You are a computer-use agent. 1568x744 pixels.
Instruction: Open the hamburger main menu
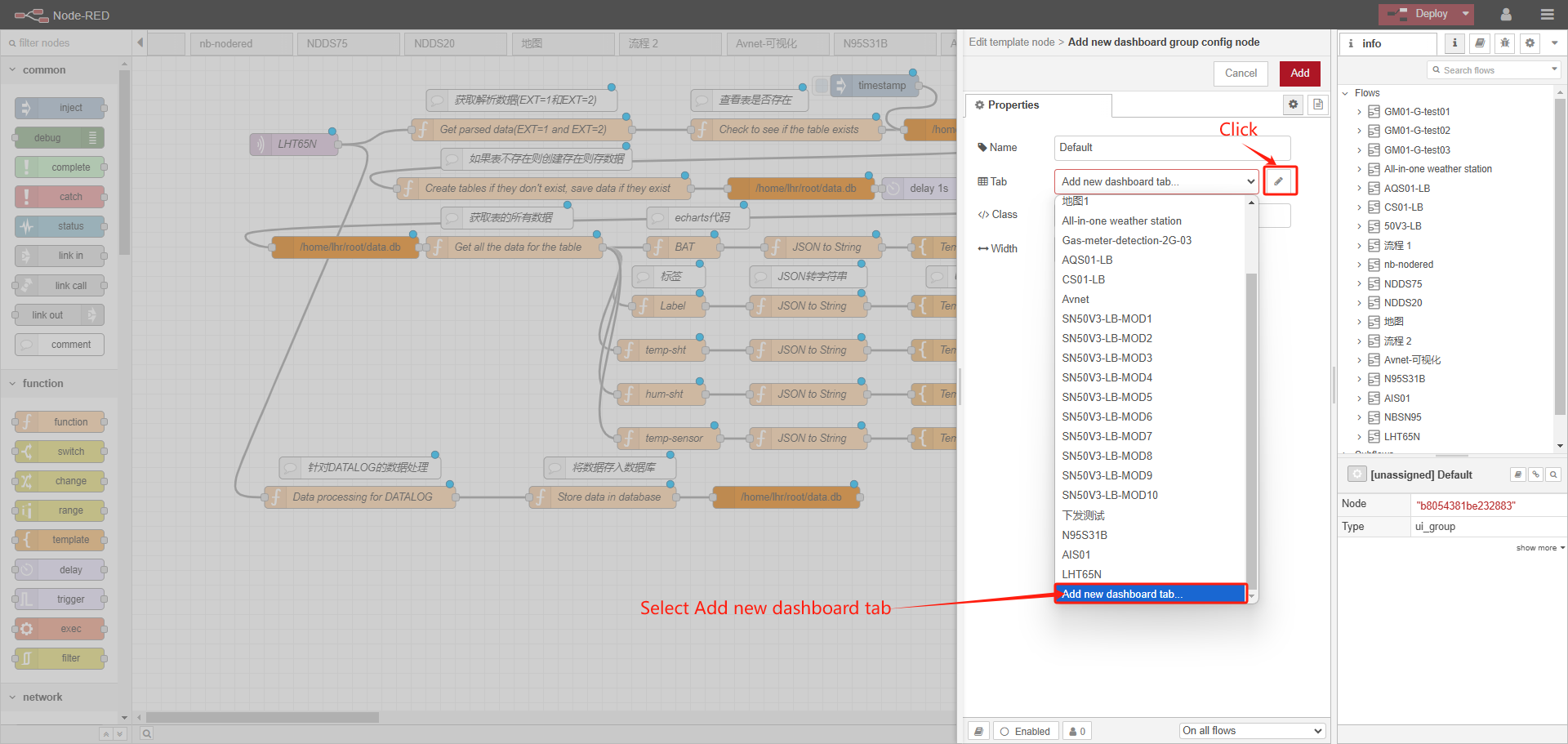(x=1547, y=15)
